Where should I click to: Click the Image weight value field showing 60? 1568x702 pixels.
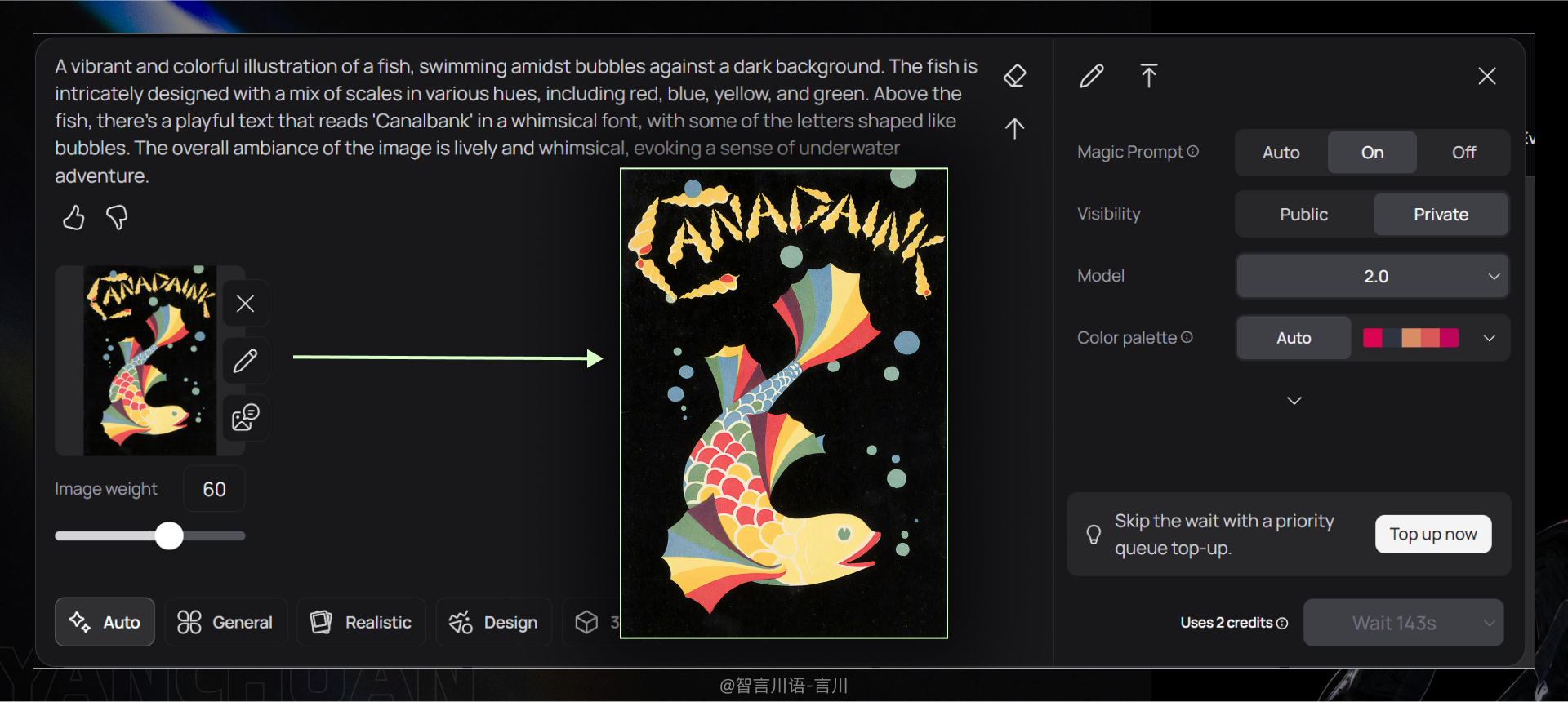(214, 489)
